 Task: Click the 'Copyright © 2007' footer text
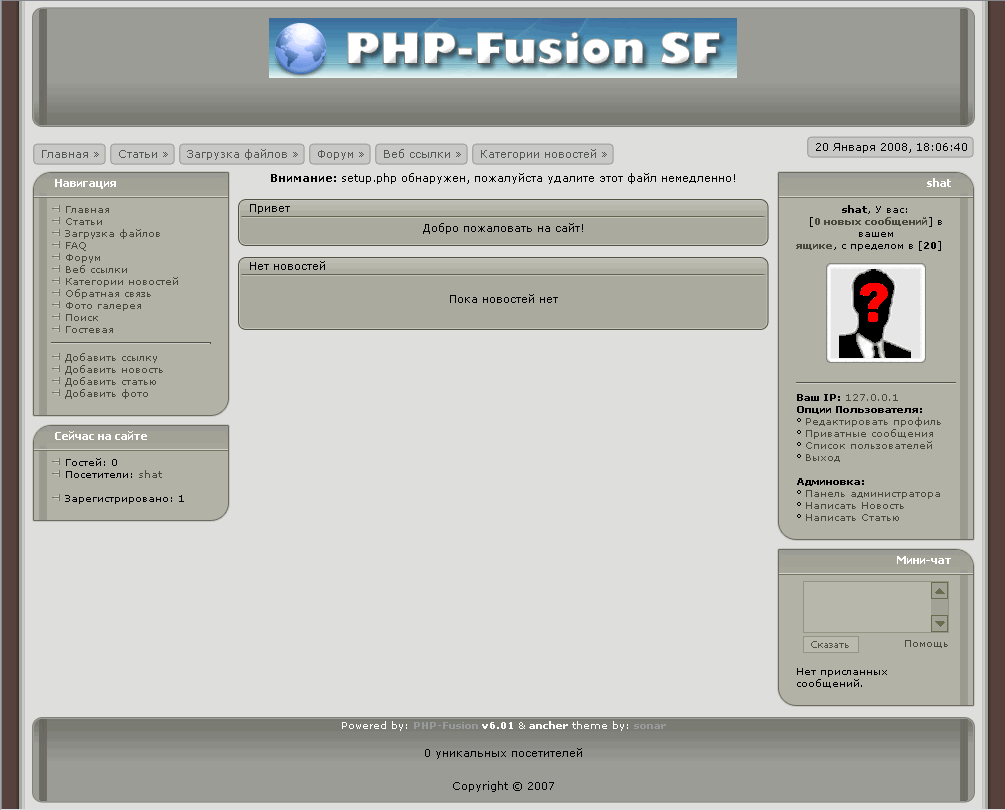[503, 786]
